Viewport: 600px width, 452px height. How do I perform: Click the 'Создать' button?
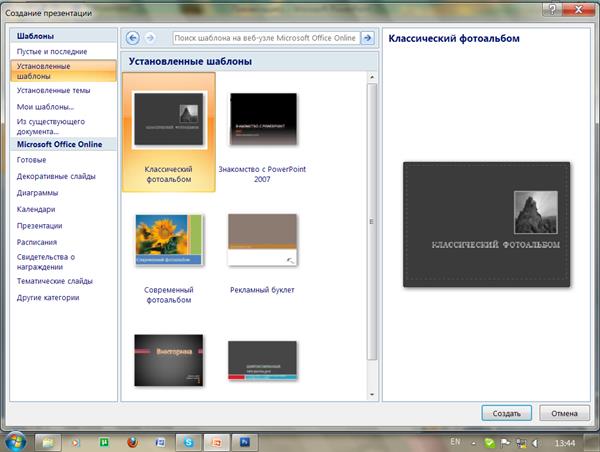507,413
